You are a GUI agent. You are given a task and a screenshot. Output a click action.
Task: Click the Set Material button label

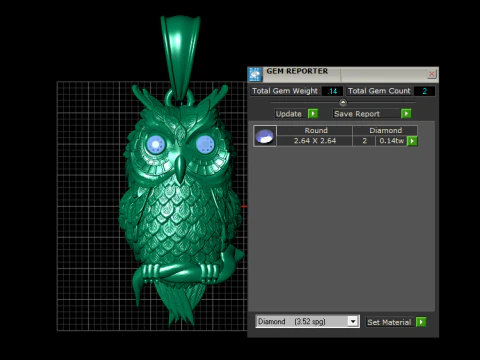tap(389, 322)
